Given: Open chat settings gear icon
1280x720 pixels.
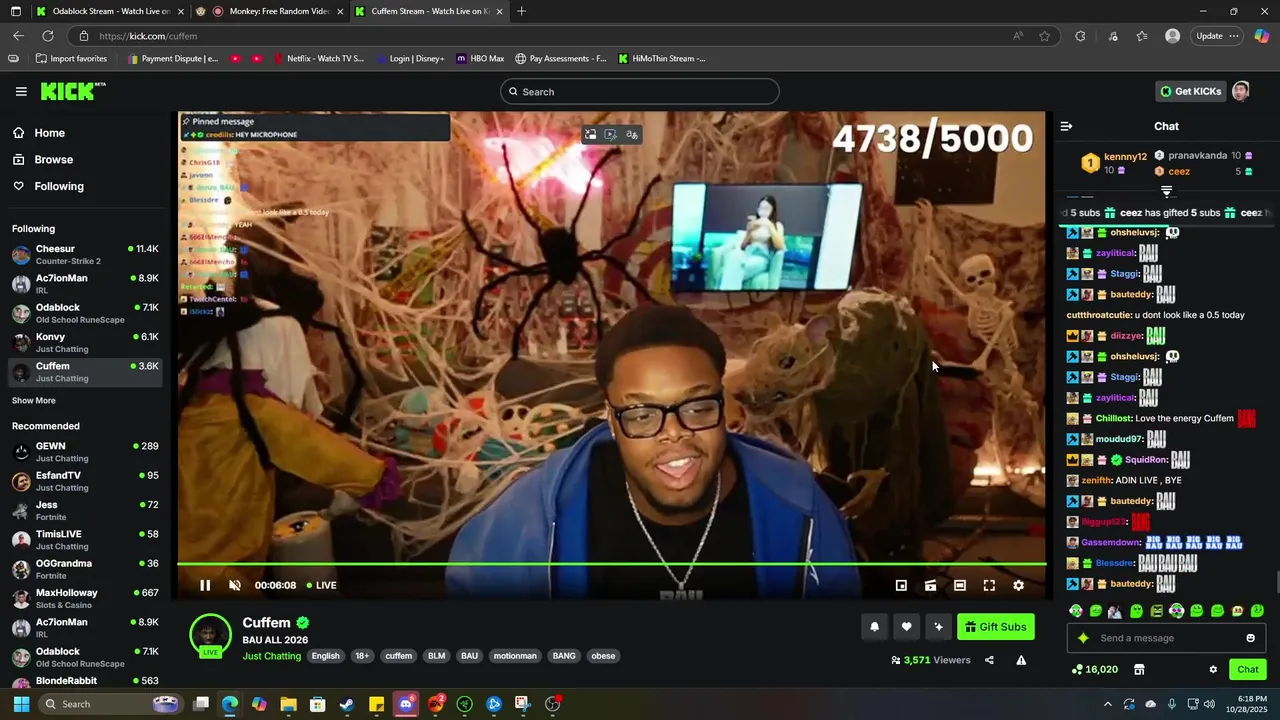Looking at the screenshot, I should click(x=1213, y=669).
